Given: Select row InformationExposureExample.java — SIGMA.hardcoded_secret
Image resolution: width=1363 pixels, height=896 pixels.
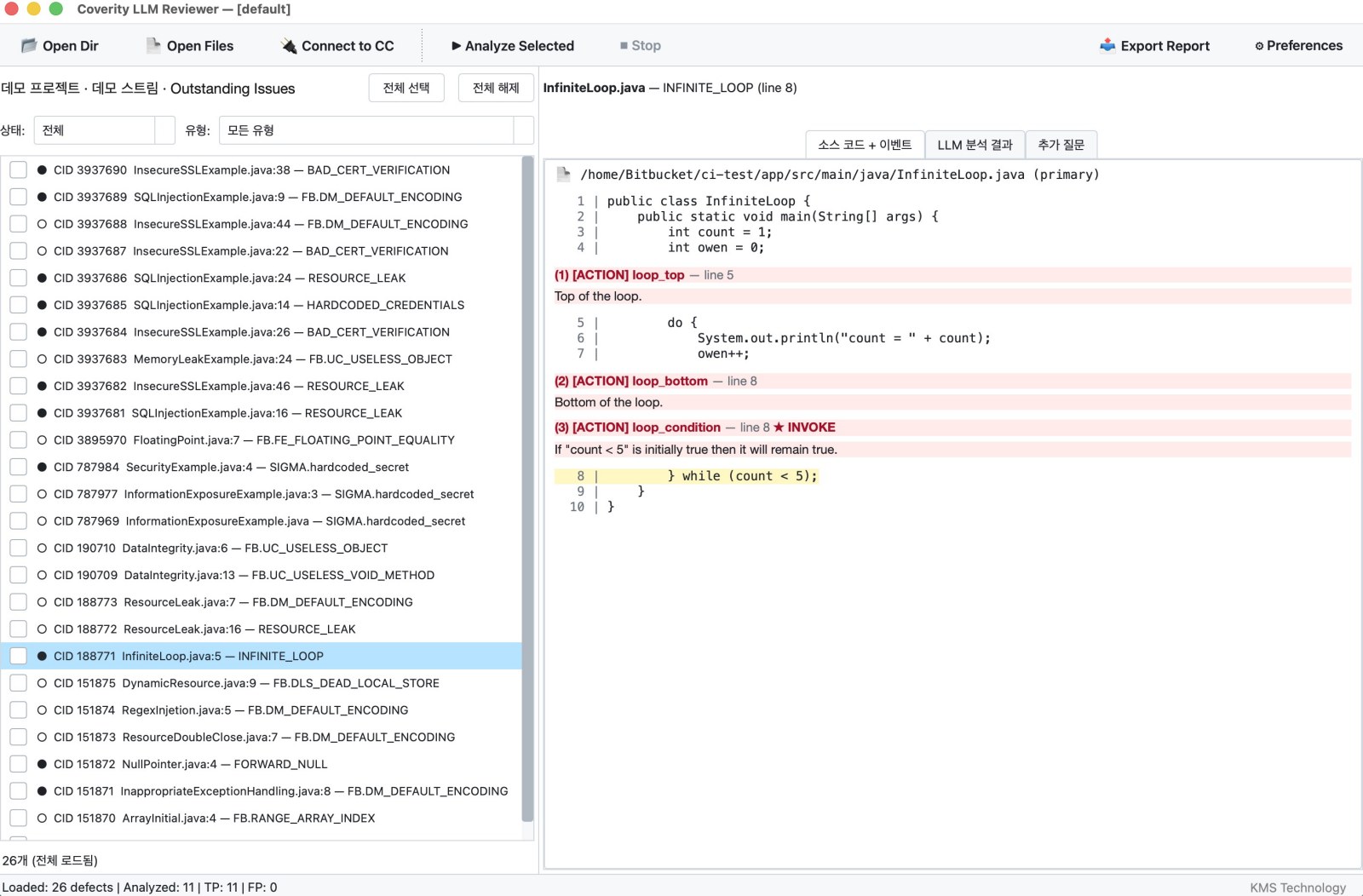Looking at the screenshot, I should point(261,521).
